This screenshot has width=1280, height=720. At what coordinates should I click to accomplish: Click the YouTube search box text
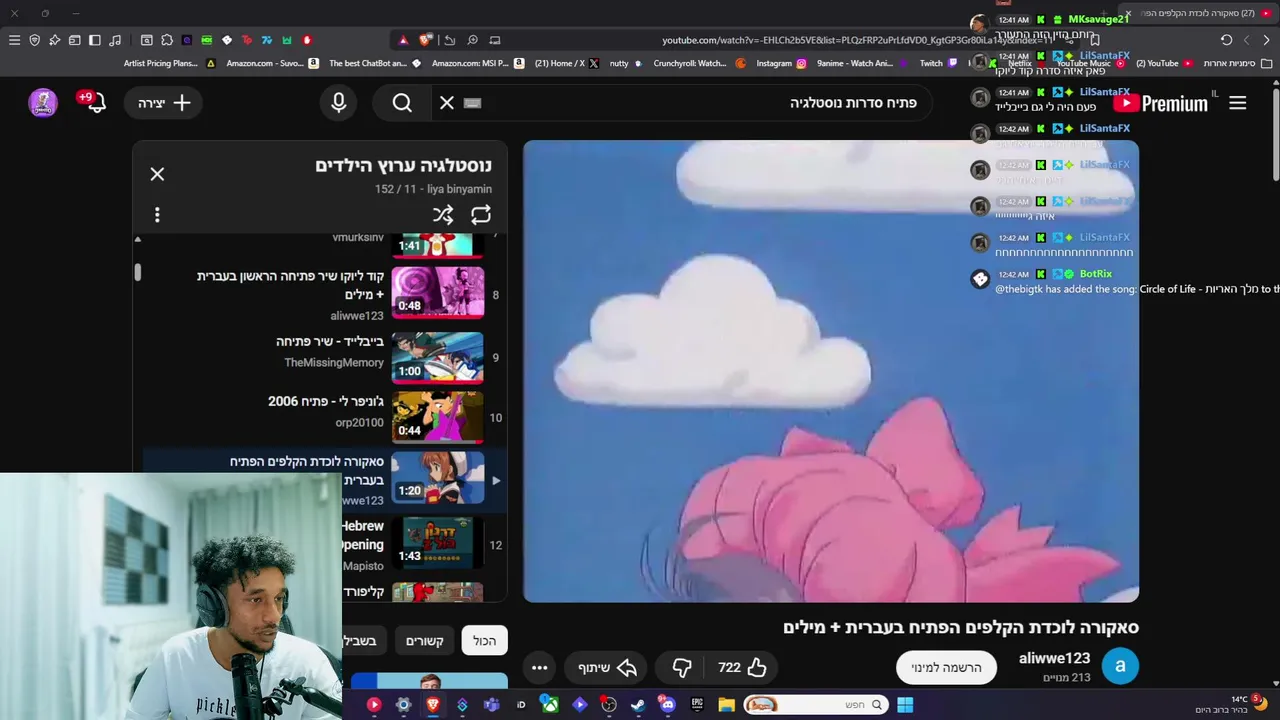coord(853,103)
